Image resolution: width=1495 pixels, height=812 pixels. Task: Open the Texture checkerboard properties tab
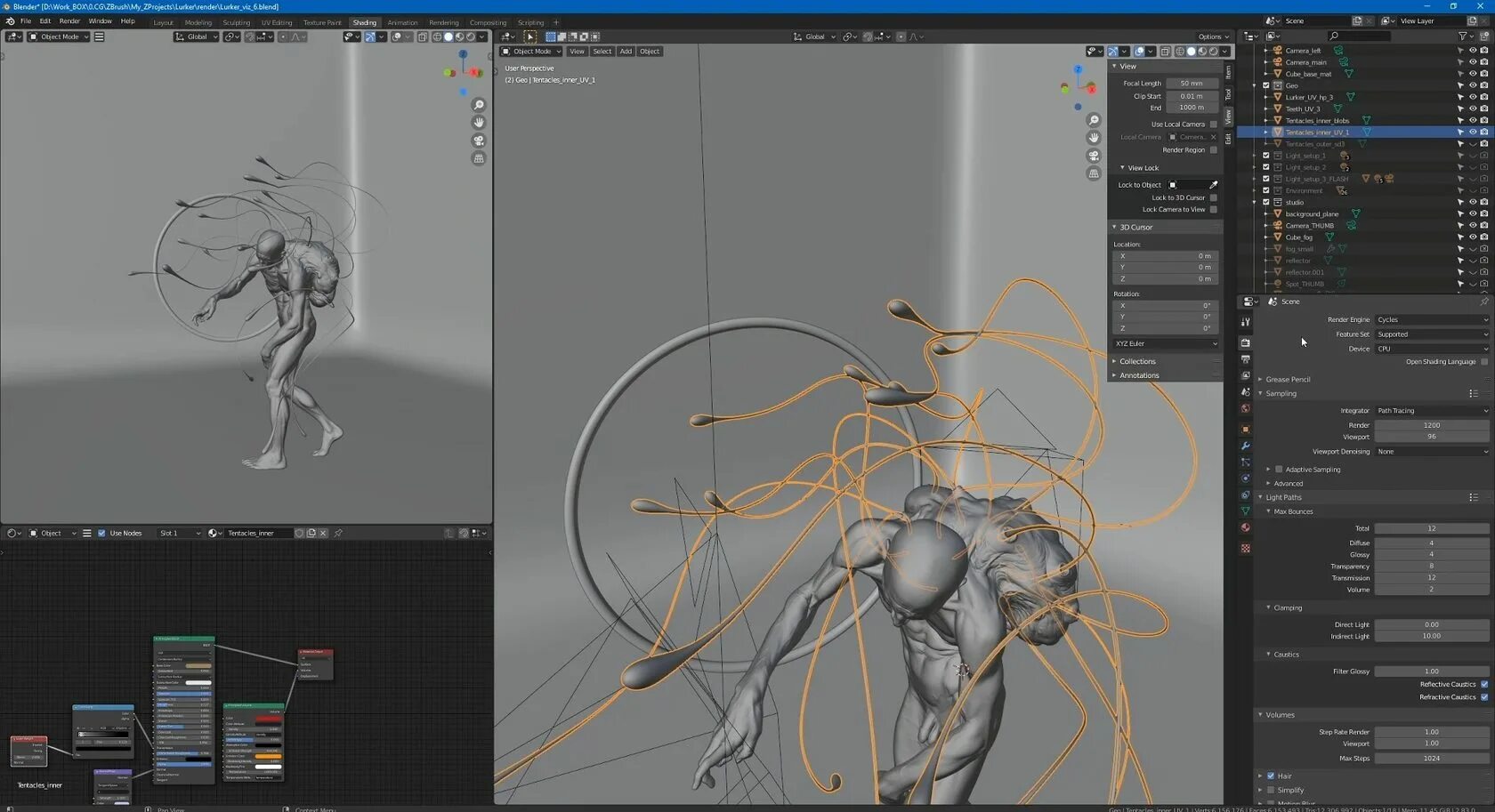tap(1246, 549)
